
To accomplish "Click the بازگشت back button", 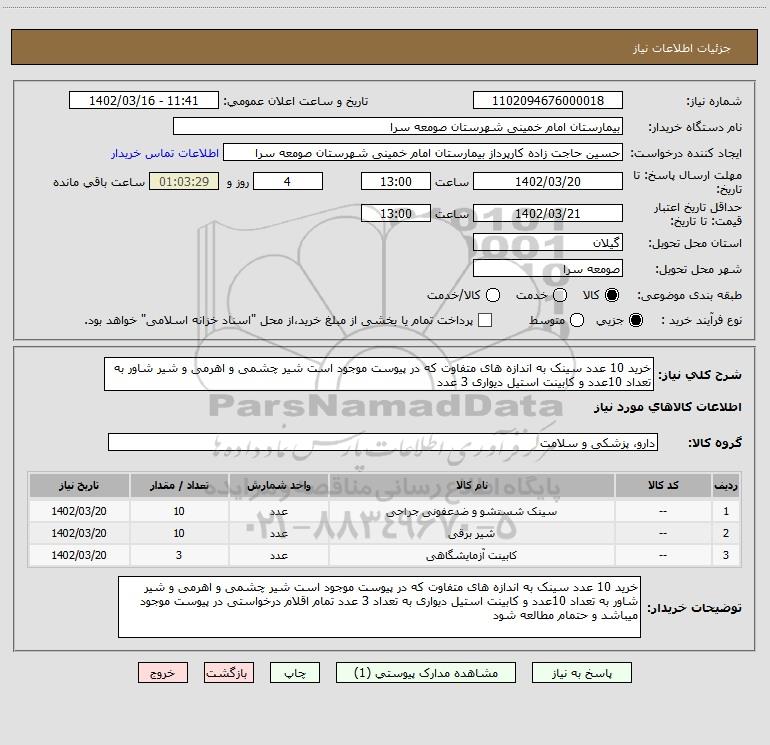I will 229,672.
